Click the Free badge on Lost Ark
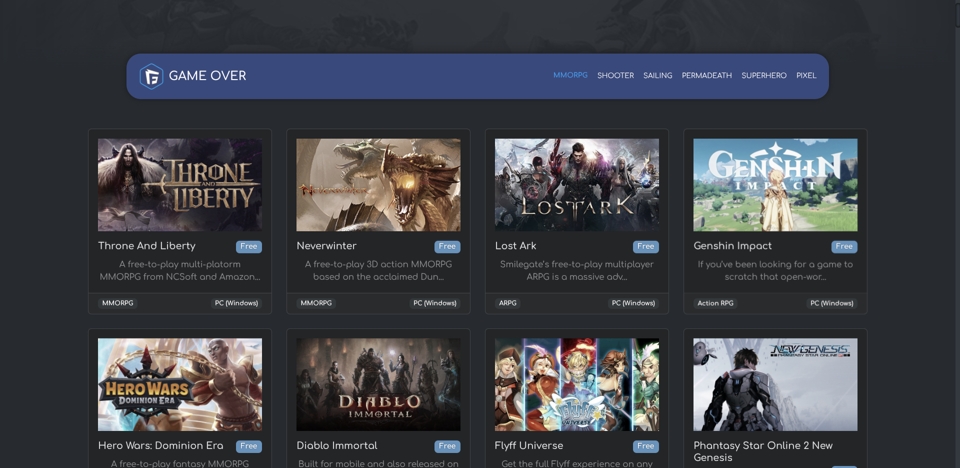The image size is (960, 468). [645, 246]
